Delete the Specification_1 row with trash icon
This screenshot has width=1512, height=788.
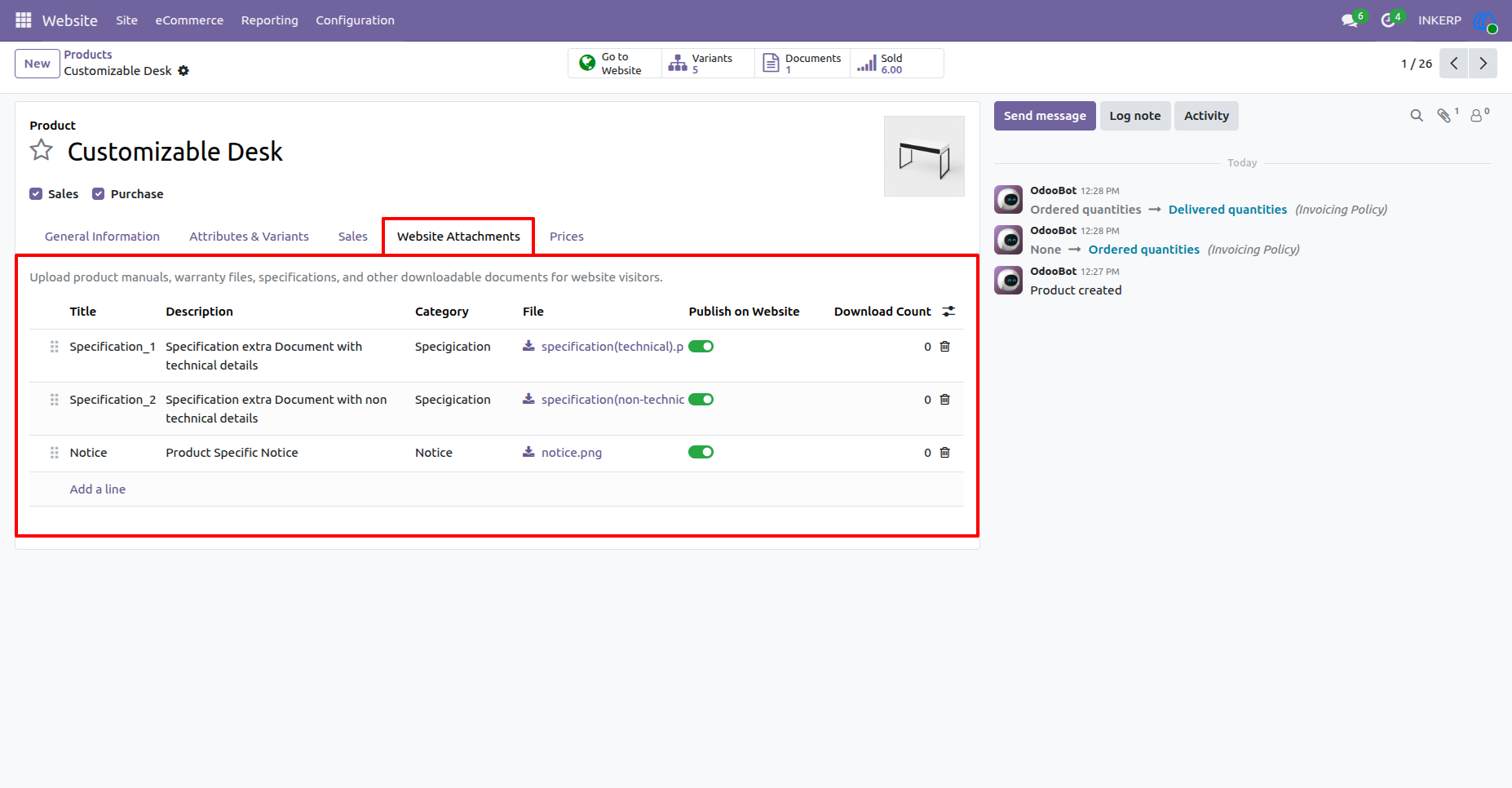945,347
